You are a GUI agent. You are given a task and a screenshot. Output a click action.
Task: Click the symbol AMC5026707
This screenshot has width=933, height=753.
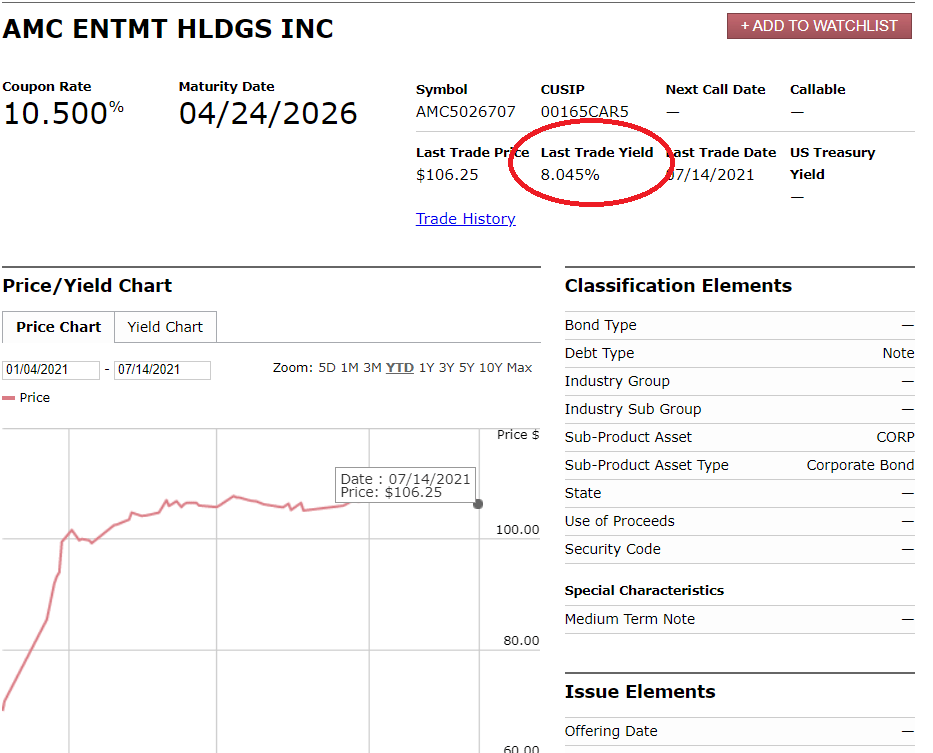tap(465, 112)
